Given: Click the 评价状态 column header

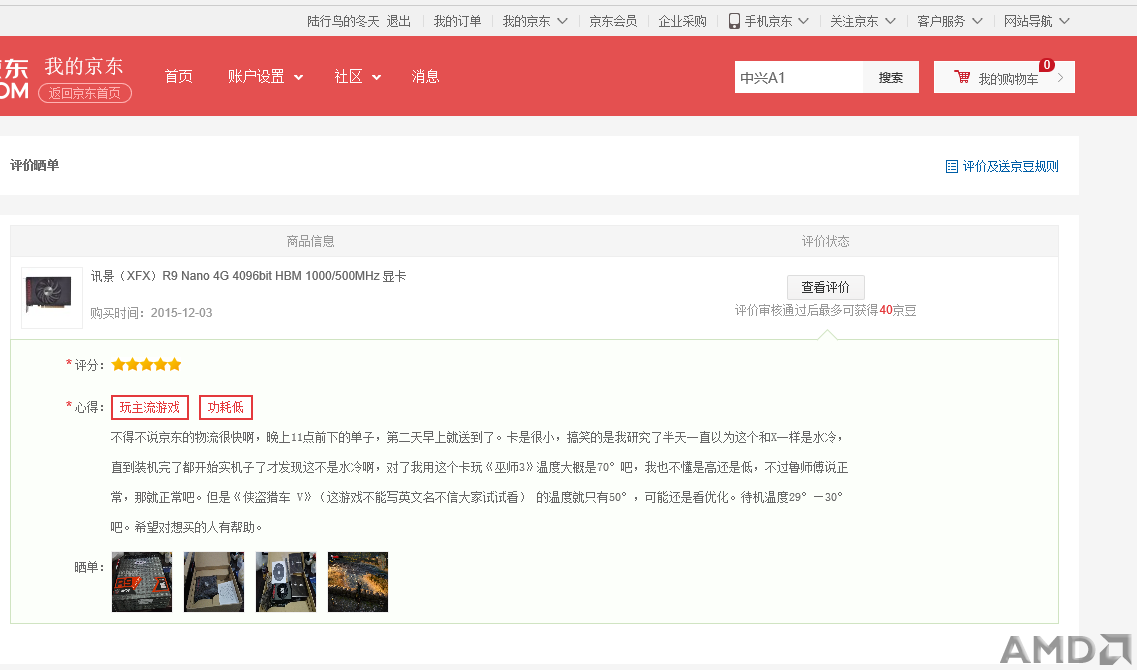Looking at the screenshot, I should click(825, 241).
